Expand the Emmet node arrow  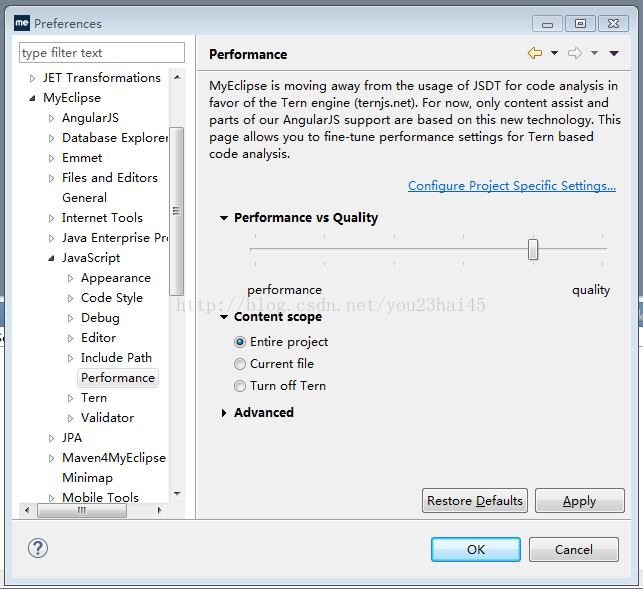click(51, 158)
